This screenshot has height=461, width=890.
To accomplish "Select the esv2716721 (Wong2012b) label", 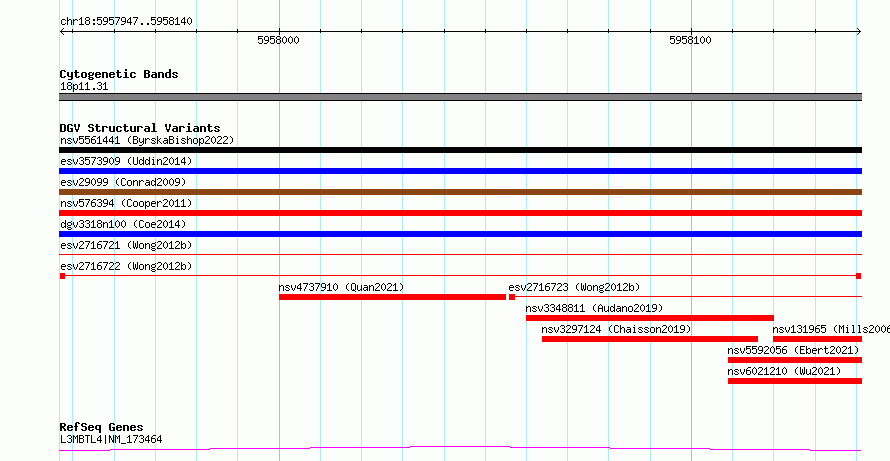I will point(126,245).
